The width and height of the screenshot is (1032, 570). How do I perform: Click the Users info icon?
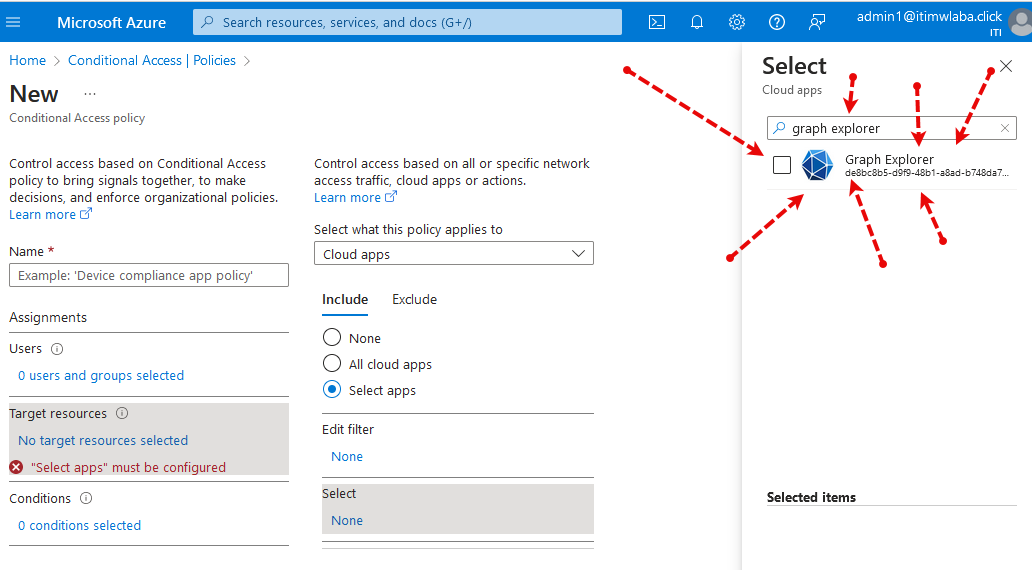57,349
